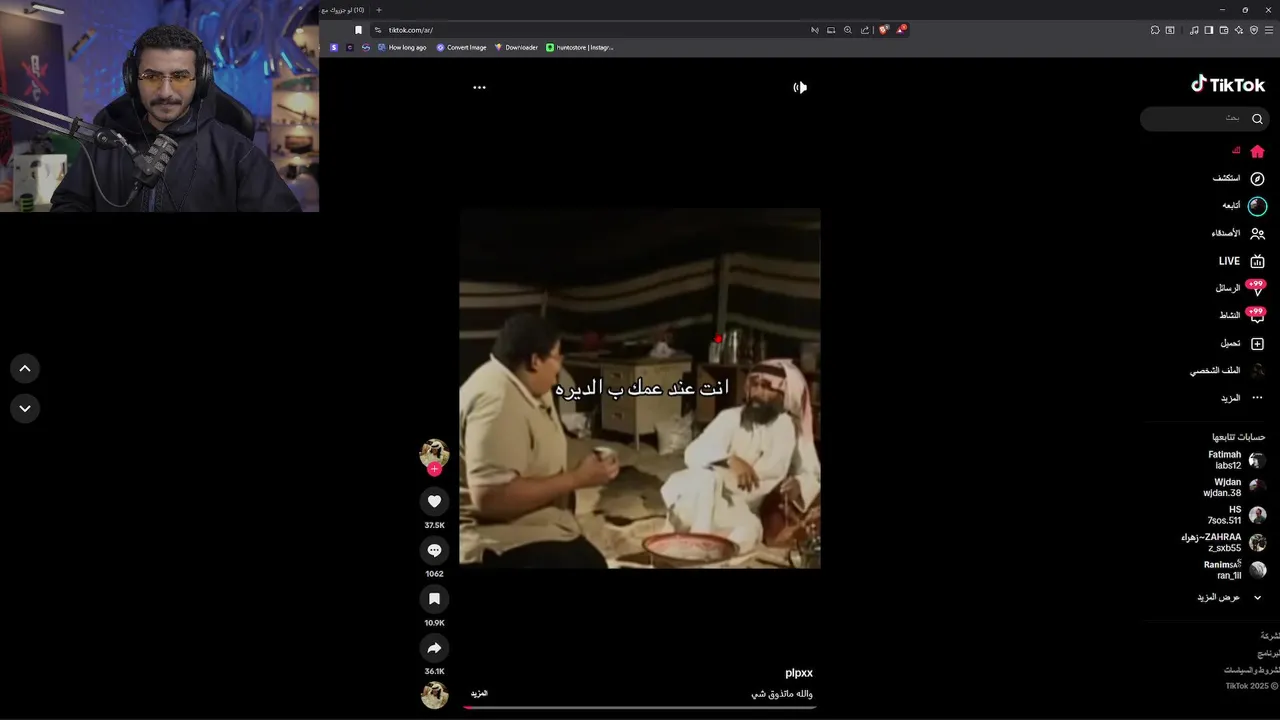Image resolution: width=1280 pixels, height=720 pixels.
Task: Click the search magnifier icon in TikTok sidebar
Action: pyautogui.click(x=1257, y=119)
